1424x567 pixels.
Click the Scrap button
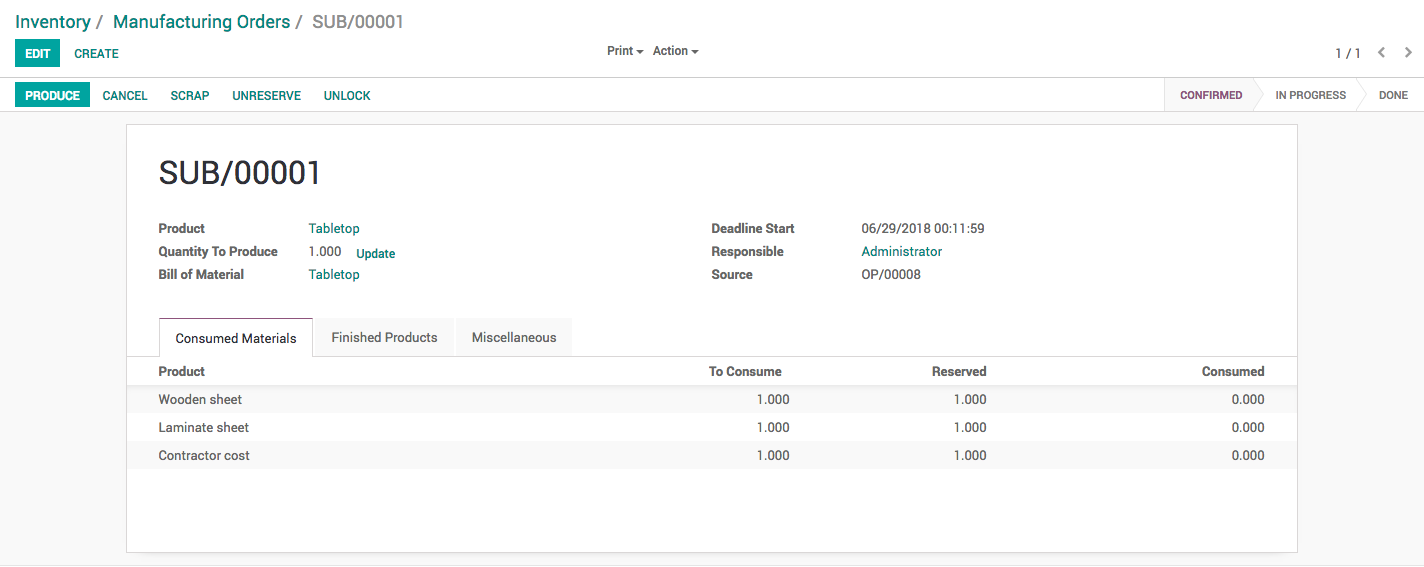point(190,96)
